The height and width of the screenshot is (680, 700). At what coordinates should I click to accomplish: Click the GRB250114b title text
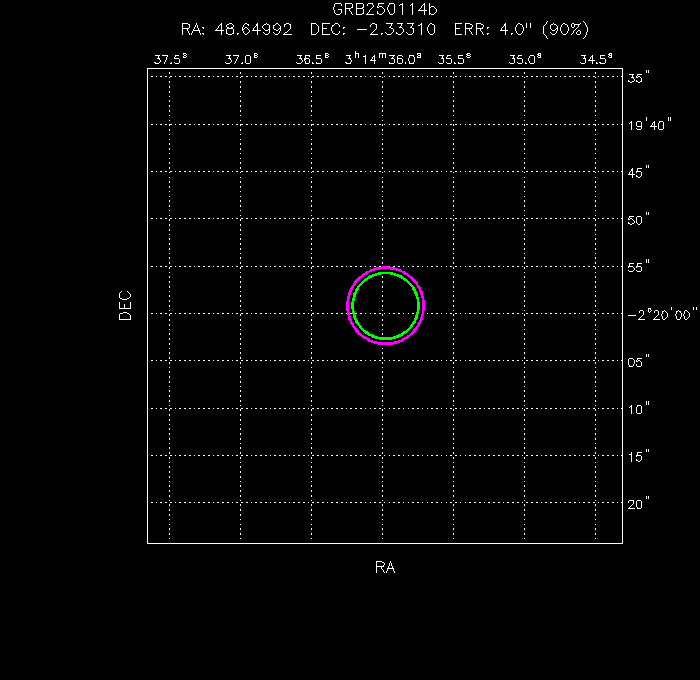pyautogui.click(x=385, y=9)
